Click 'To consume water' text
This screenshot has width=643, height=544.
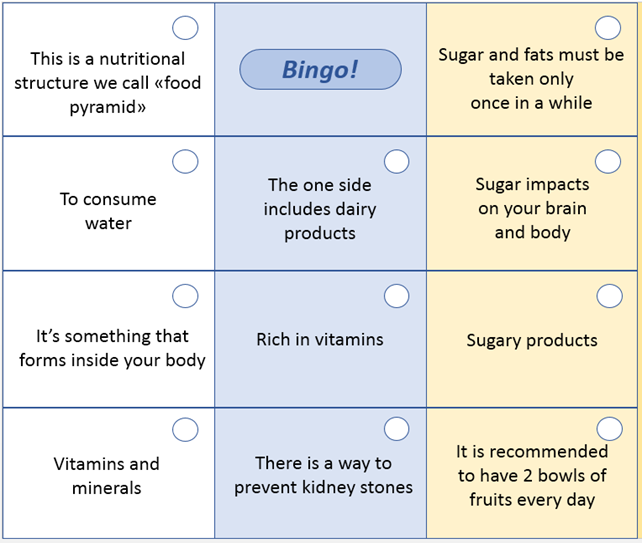tap(108, 211)
